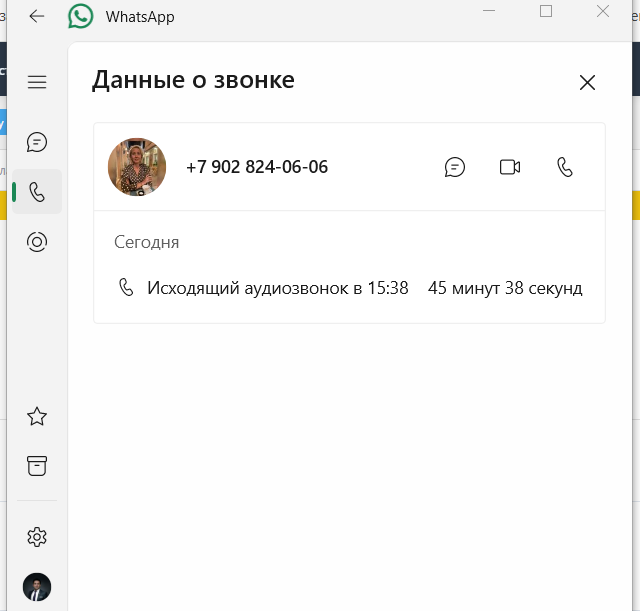Click the back arrow in title bar
Screen dimensions: 640x611
(37, 16)
